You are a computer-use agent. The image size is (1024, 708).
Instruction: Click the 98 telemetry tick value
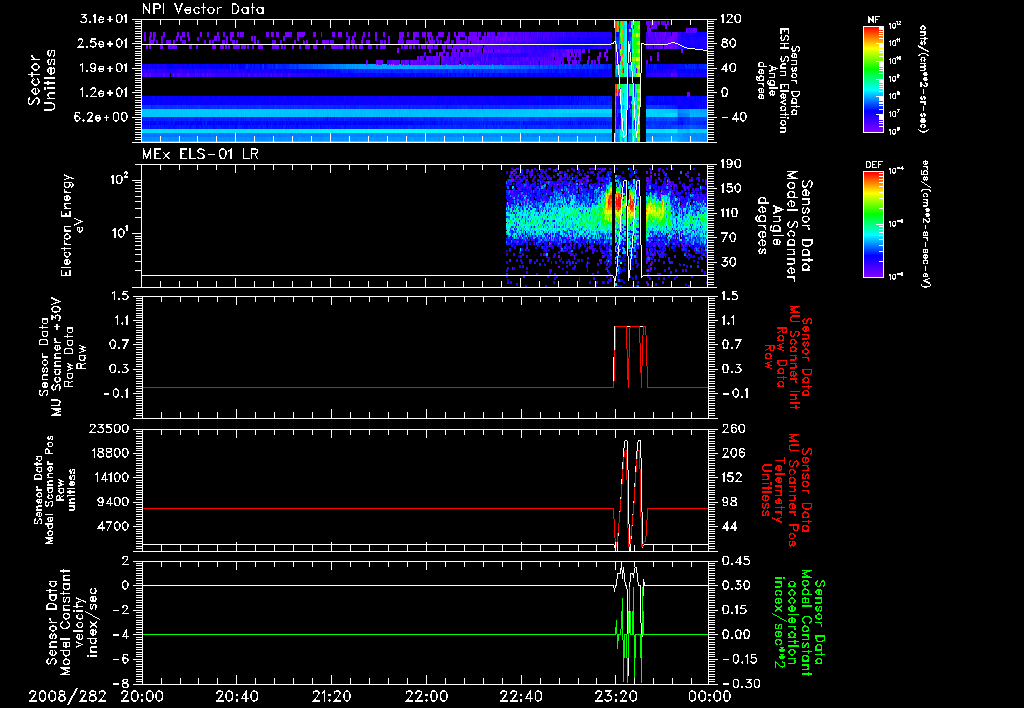click(x=729, y=502)
